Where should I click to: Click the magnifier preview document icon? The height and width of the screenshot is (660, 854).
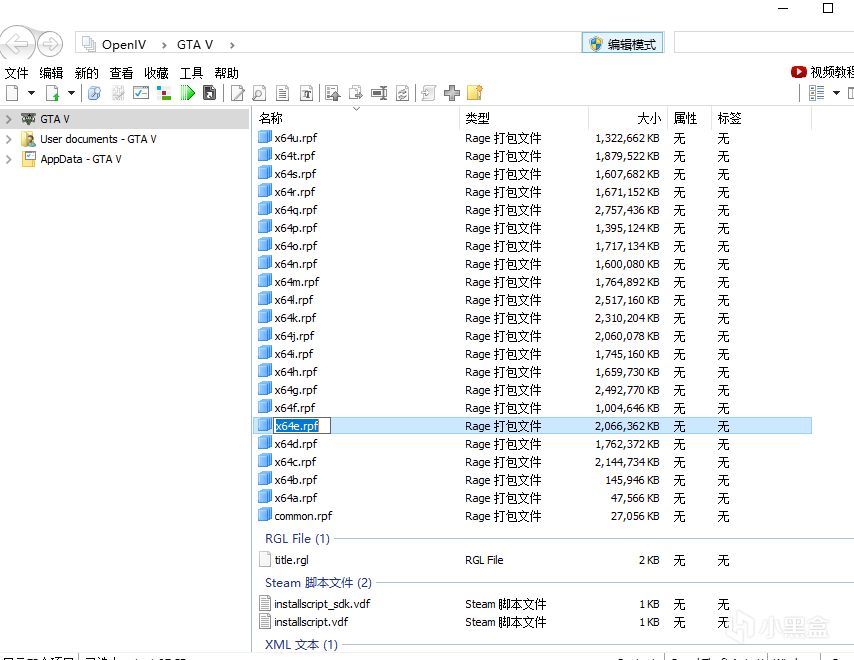(259, 93)
